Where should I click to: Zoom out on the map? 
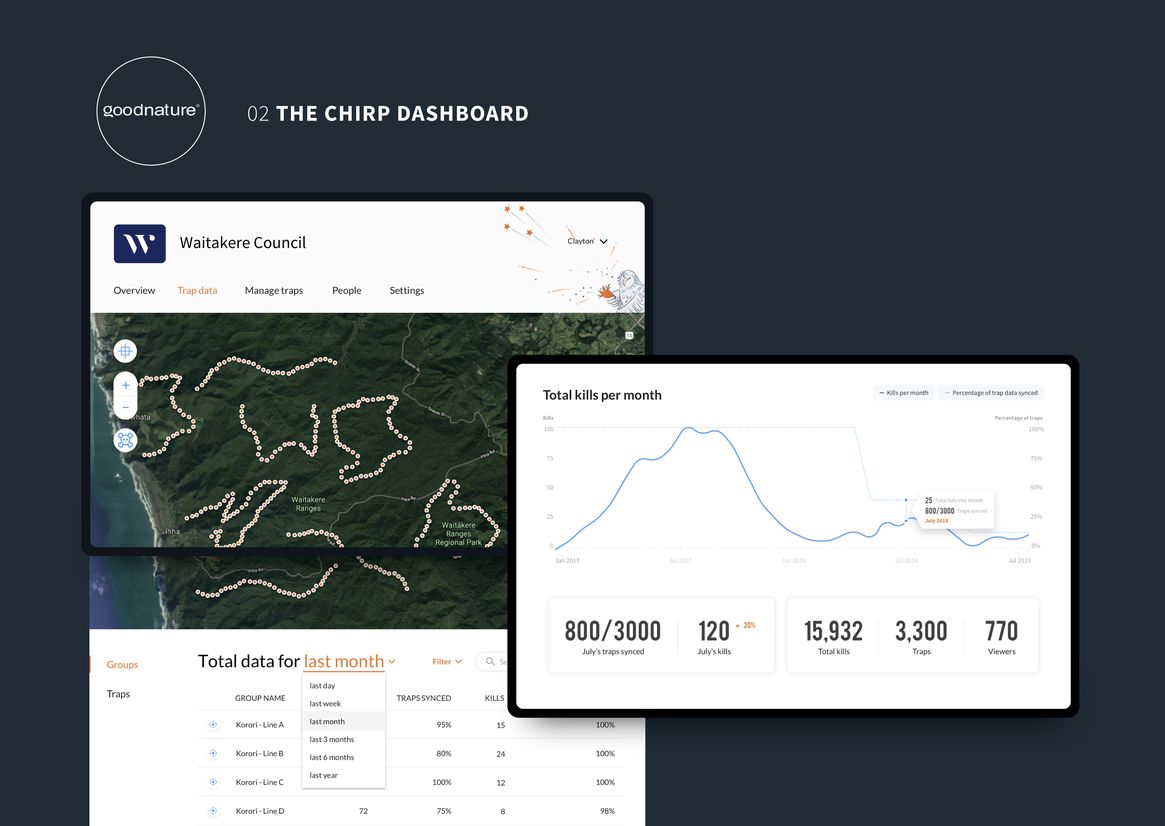click(125, 407)
